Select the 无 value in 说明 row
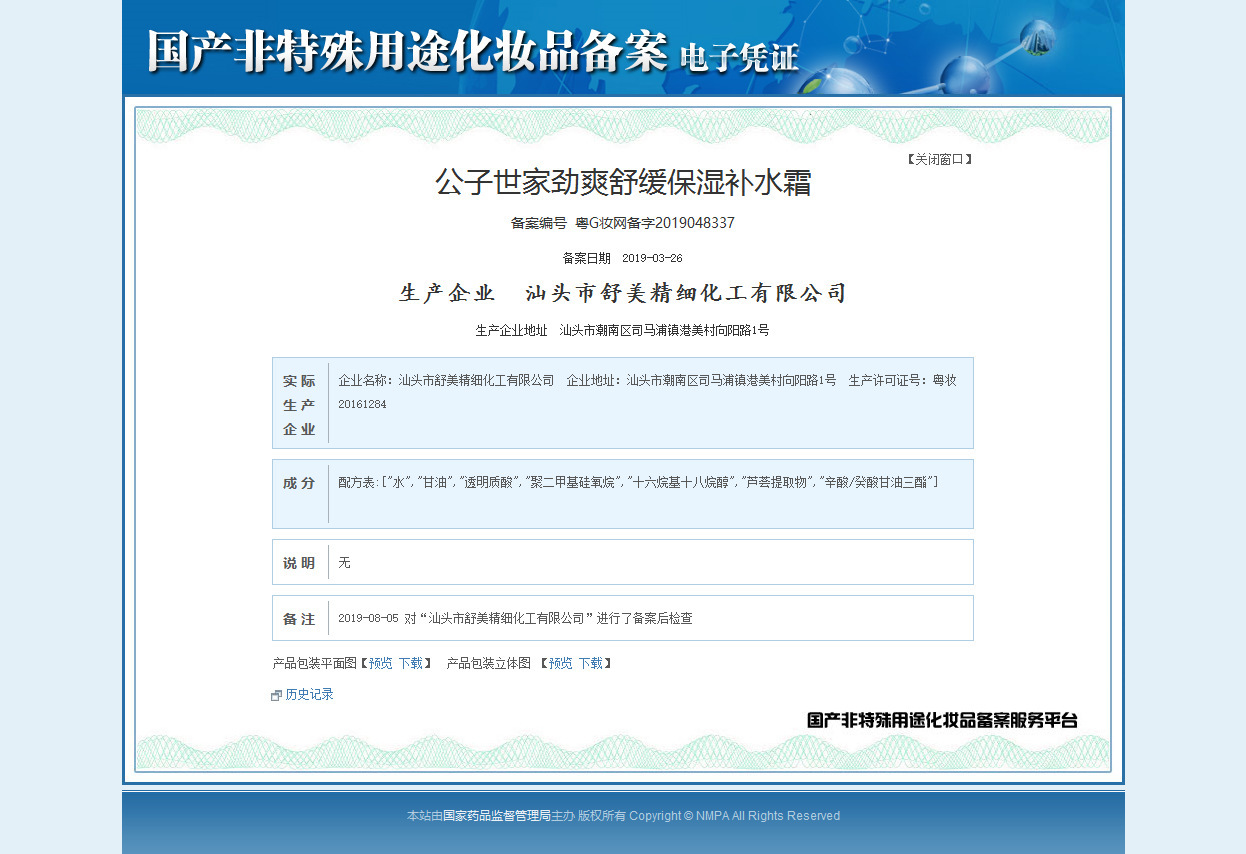This screenshot has height=854, width=1246. 345,563
